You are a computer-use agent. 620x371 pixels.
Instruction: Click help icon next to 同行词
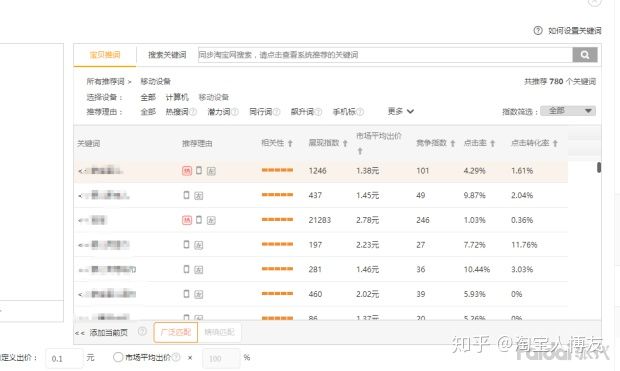click(276, 112)
